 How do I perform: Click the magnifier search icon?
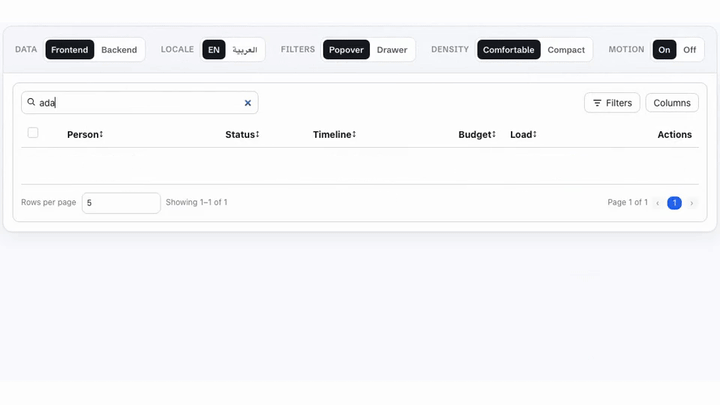[31, 102]
